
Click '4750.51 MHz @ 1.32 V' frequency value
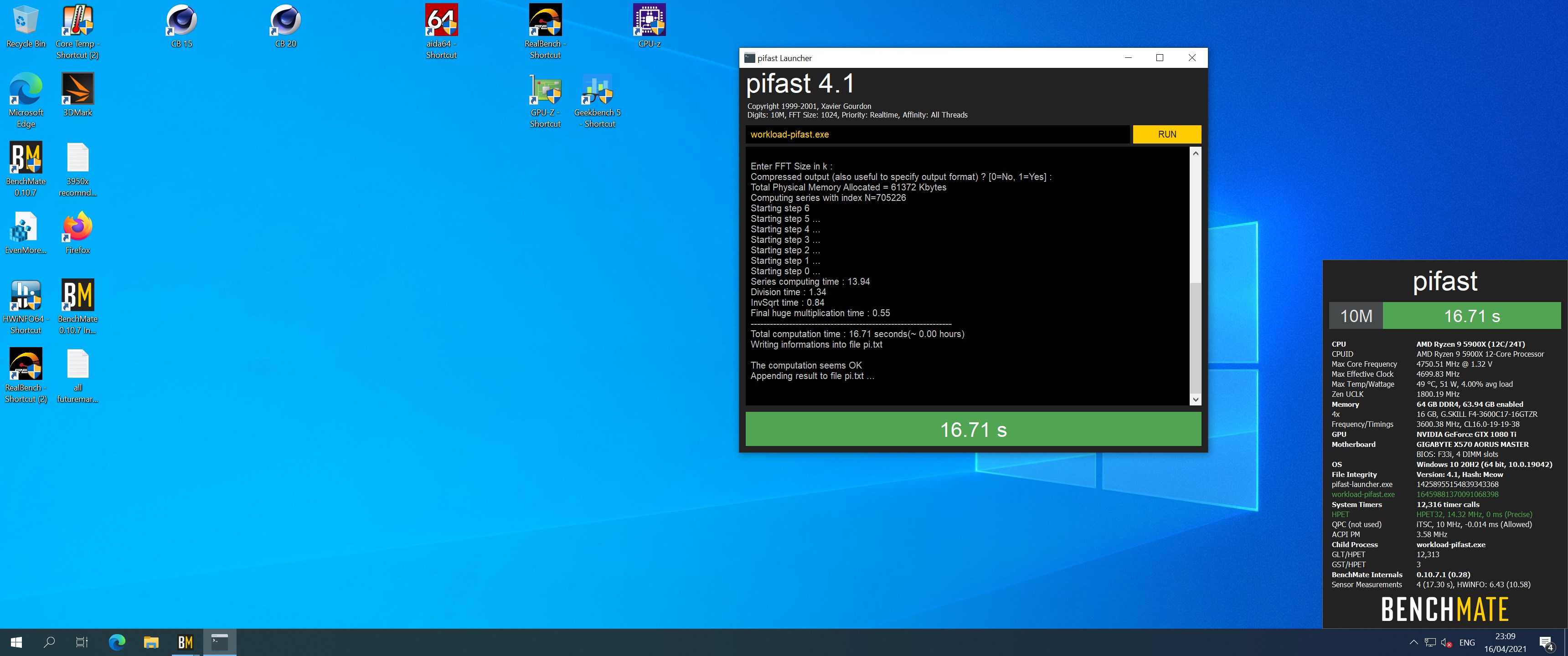[1454, 364]
